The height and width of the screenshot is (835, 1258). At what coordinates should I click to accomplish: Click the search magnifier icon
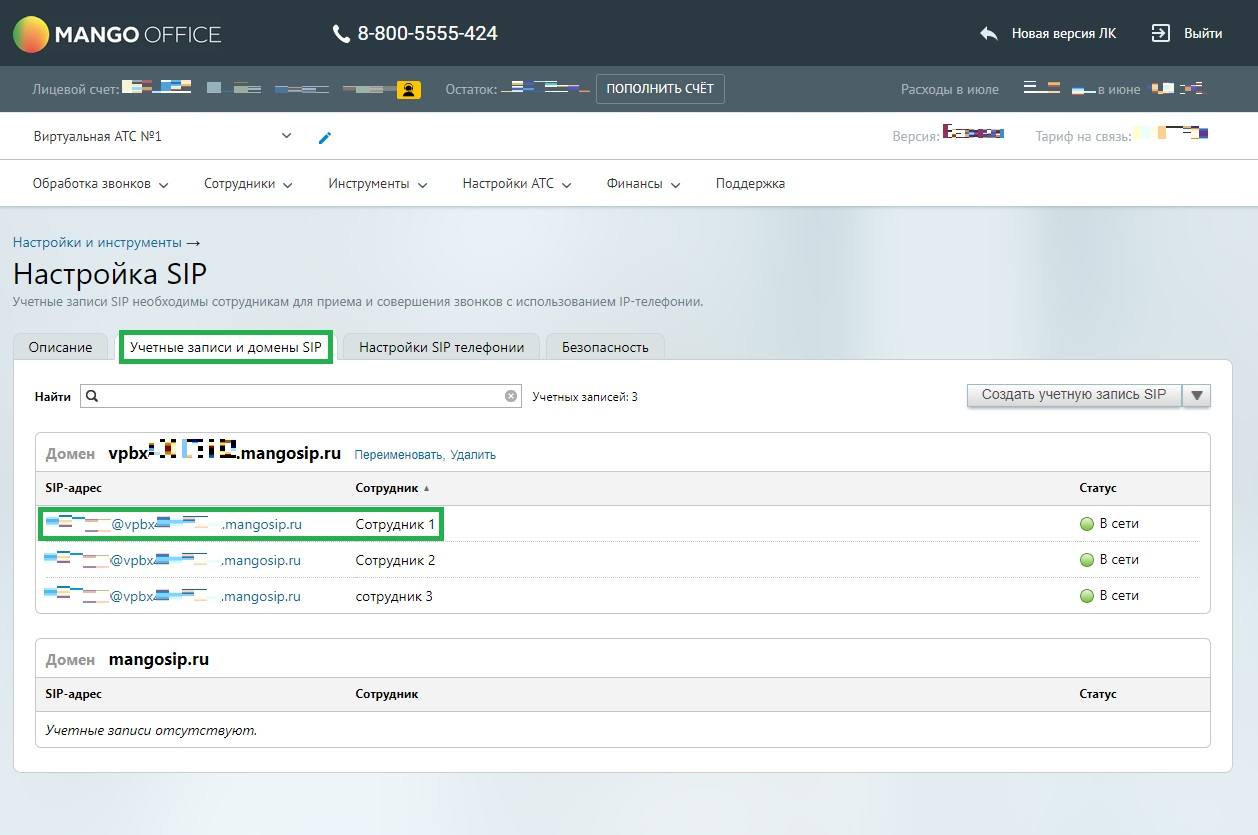pos(92,396)
